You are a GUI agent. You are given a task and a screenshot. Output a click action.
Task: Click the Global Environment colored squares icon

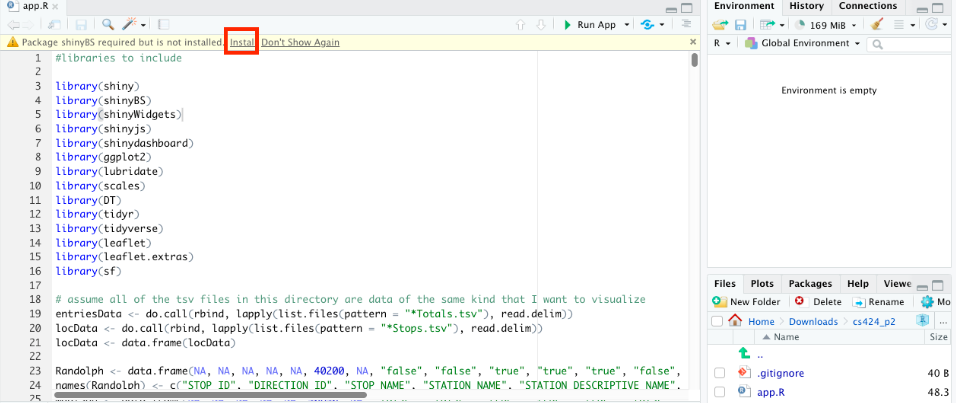point(751,43)
